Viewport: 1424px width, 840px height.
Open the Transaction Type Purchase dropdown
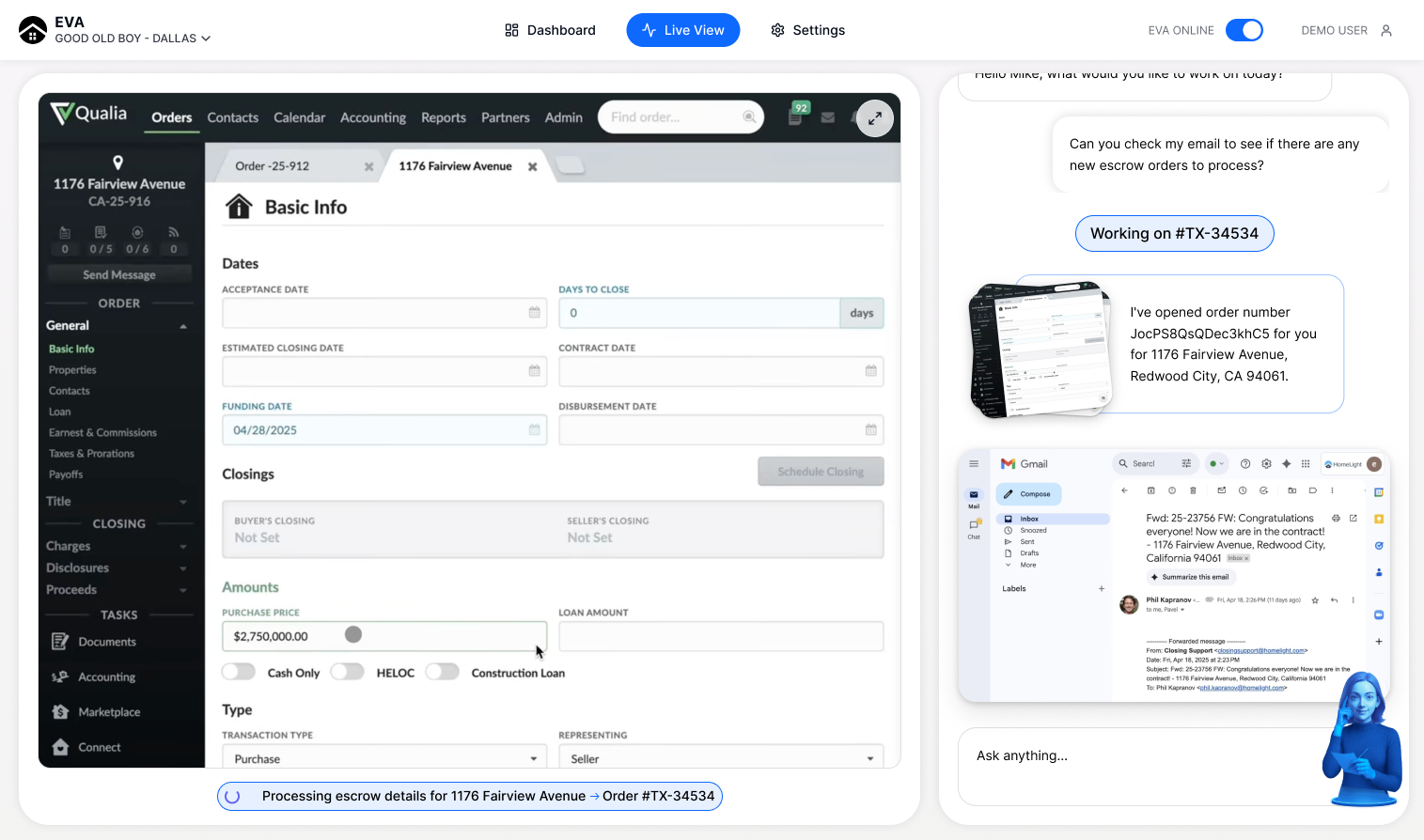click(384, 758)
